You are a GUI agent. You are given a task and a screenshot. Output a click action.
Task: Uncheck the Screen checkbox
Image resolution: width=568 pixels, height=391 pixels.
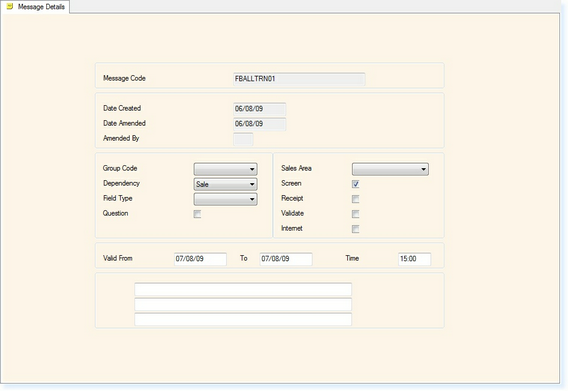356,184
